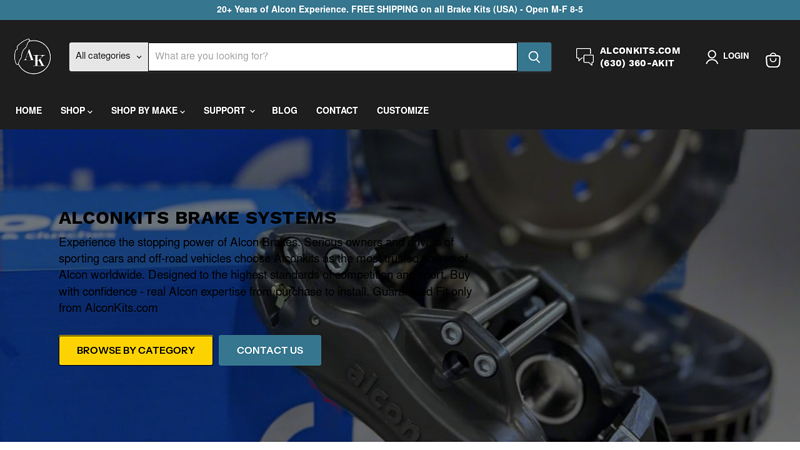This screenshot has height=450, width=800.
Task: Click the magnifier search button
Action: click(x=534, y=57)
